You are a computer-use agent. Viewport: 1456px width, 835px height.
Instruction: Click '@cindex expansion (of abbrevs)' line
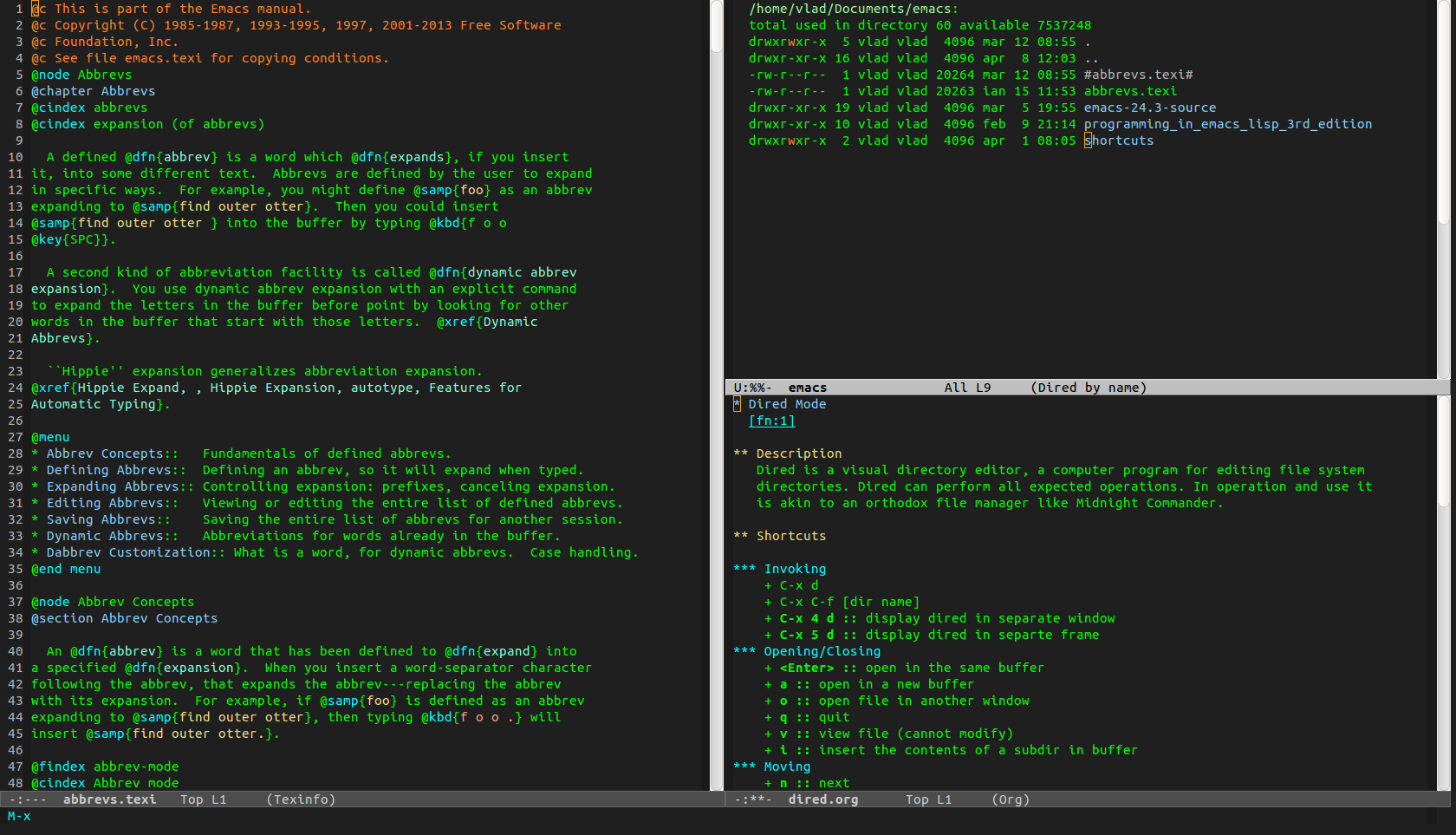tap(148, 124)
